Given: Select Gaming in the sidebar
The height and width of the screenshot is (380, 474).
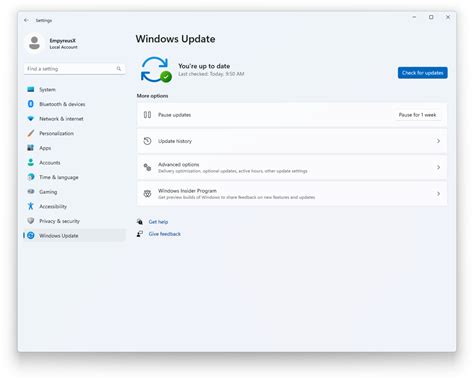Looking at the screenshot, I should point(75,192).
